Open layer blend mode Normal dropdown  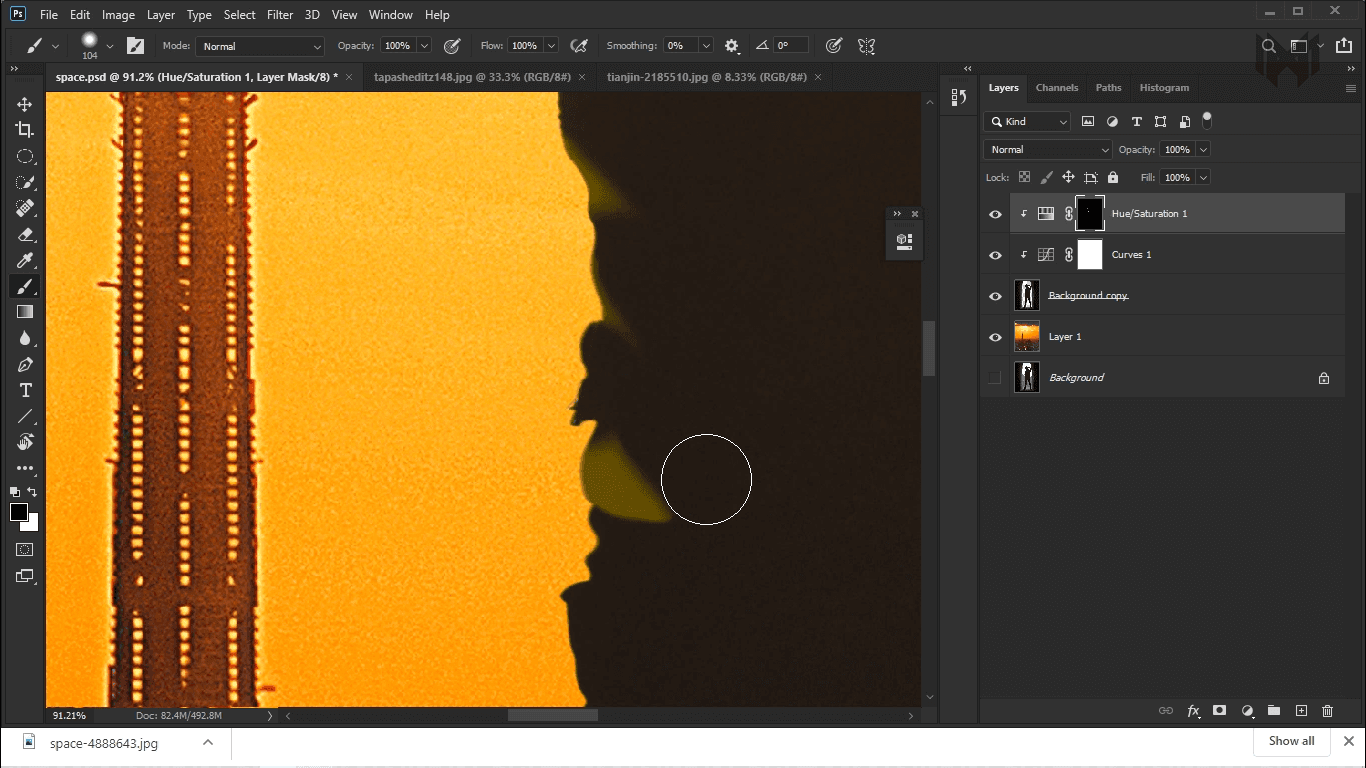pos(1048,149)
